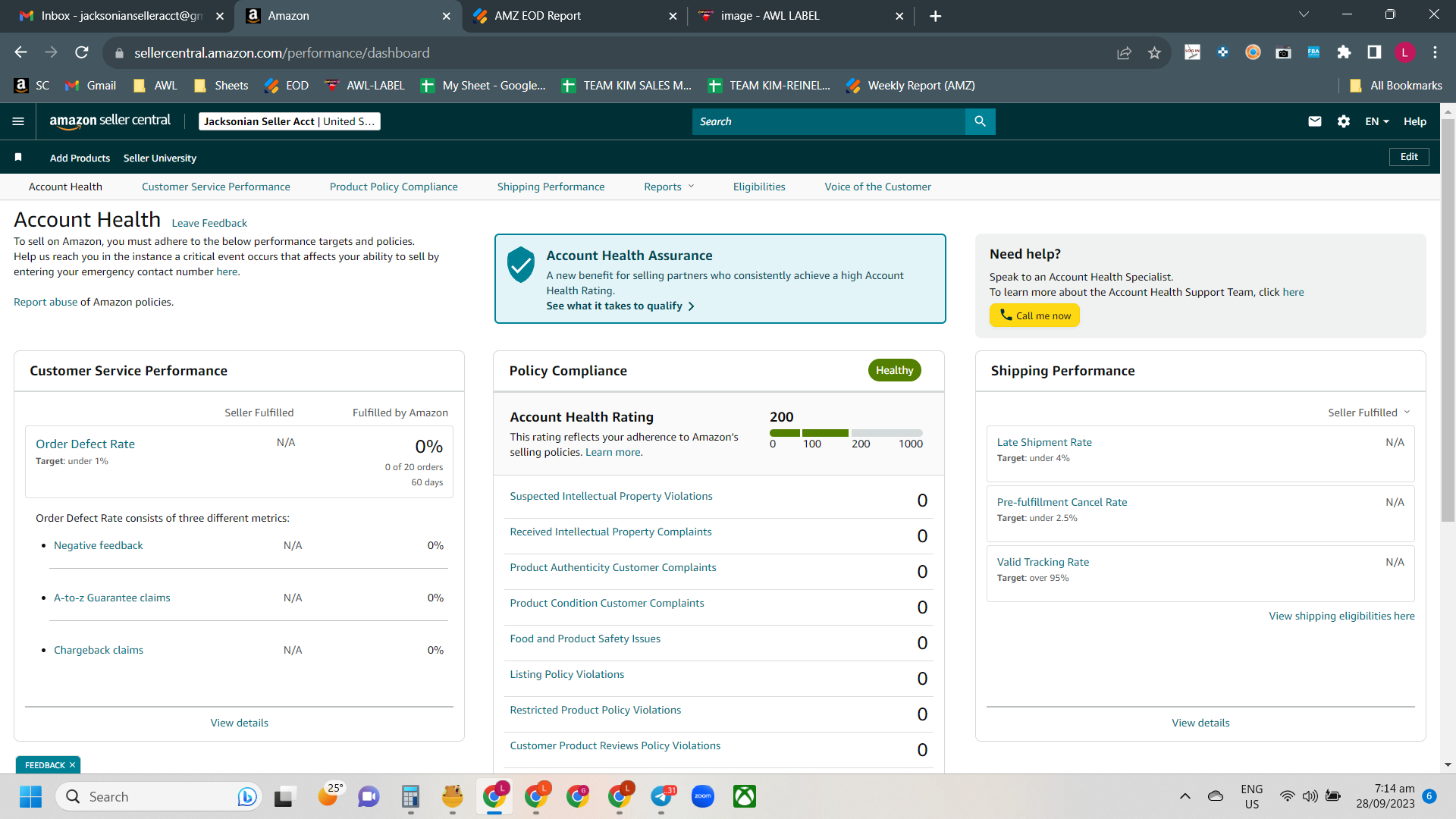Open Add Products link
Image resolution: width=1456 pixels, height=819 pixels.
click(x=80, y=158)
